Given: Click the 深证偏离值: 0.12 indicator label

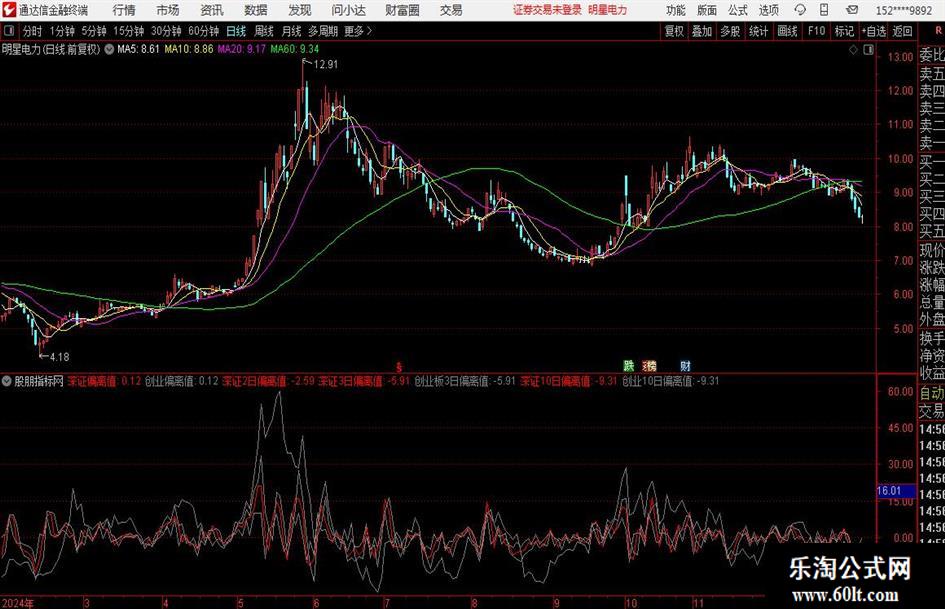Looking at the screenshot, I should coord(104,381).
